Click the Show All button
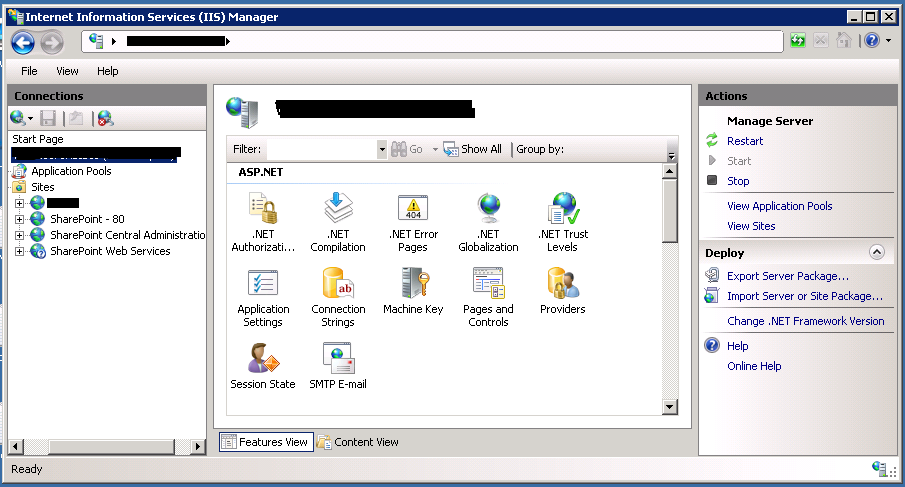Image resolution: width=905 pixels, height=487 pixels. pos(473,149)
